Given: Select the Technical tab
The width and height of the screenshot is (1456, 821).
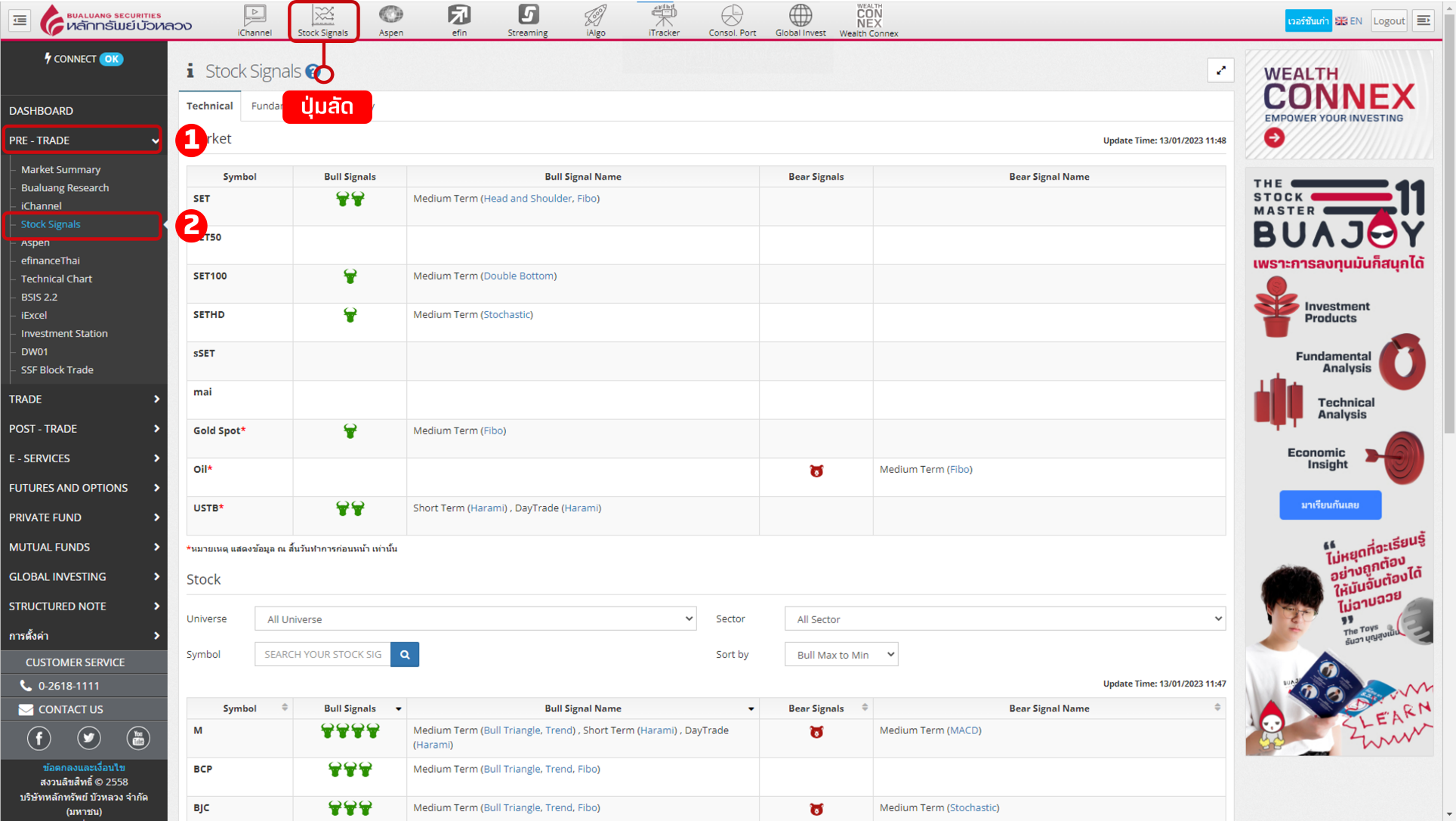Looking at the screenshot, I should 209,106.
